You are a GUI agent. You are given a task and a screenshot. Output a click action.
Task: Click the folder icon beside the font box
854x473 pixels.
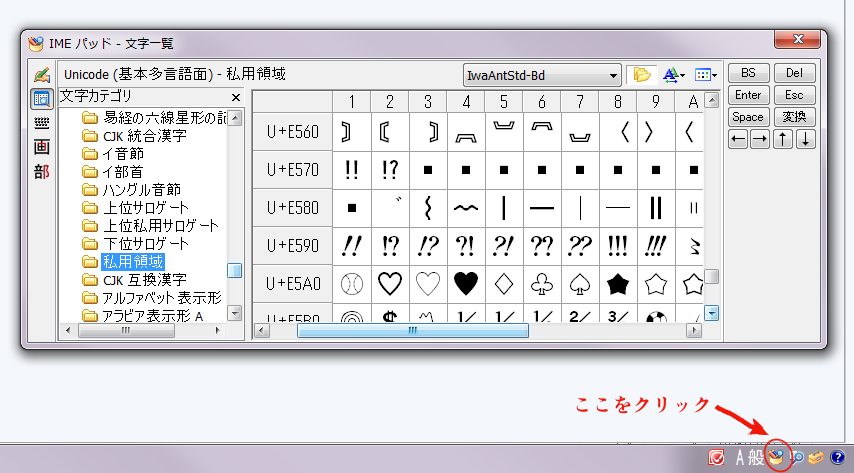coord(640,75)
